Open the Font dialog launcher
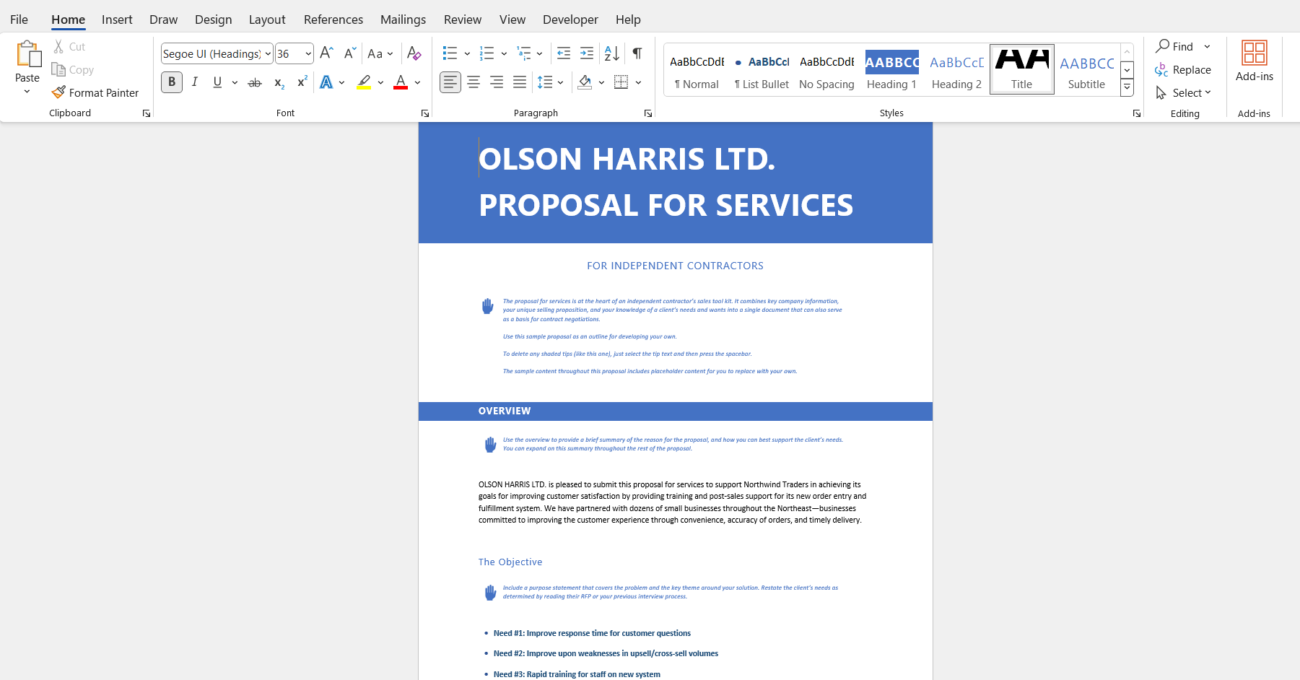Viewport: 1300px width, 680px height. tap(425, 114)
